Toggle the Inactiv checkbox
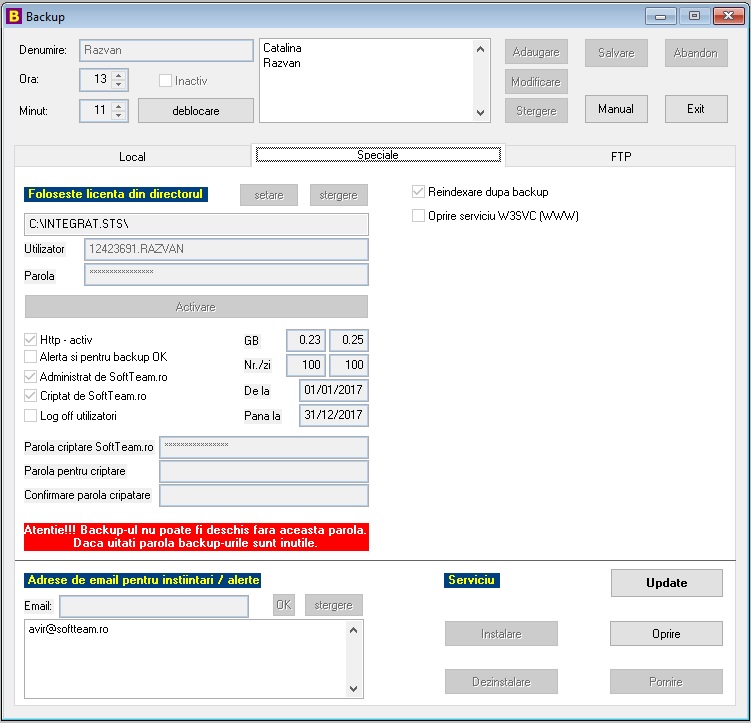 click(165, 80)
